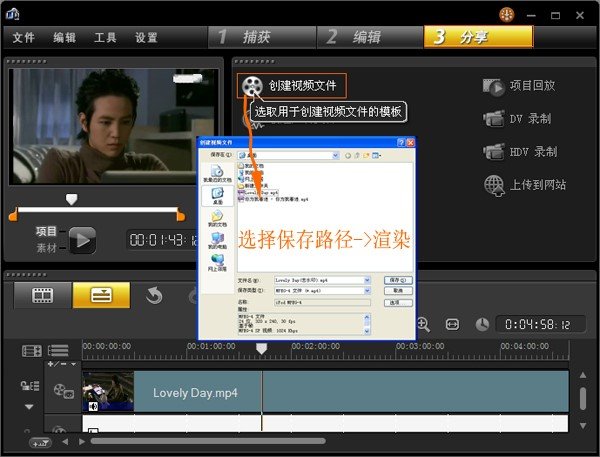This screenshot has width=600, height=457.
Task: Click the undo arrow in timeline toolbar
Action: coord(154,295)
